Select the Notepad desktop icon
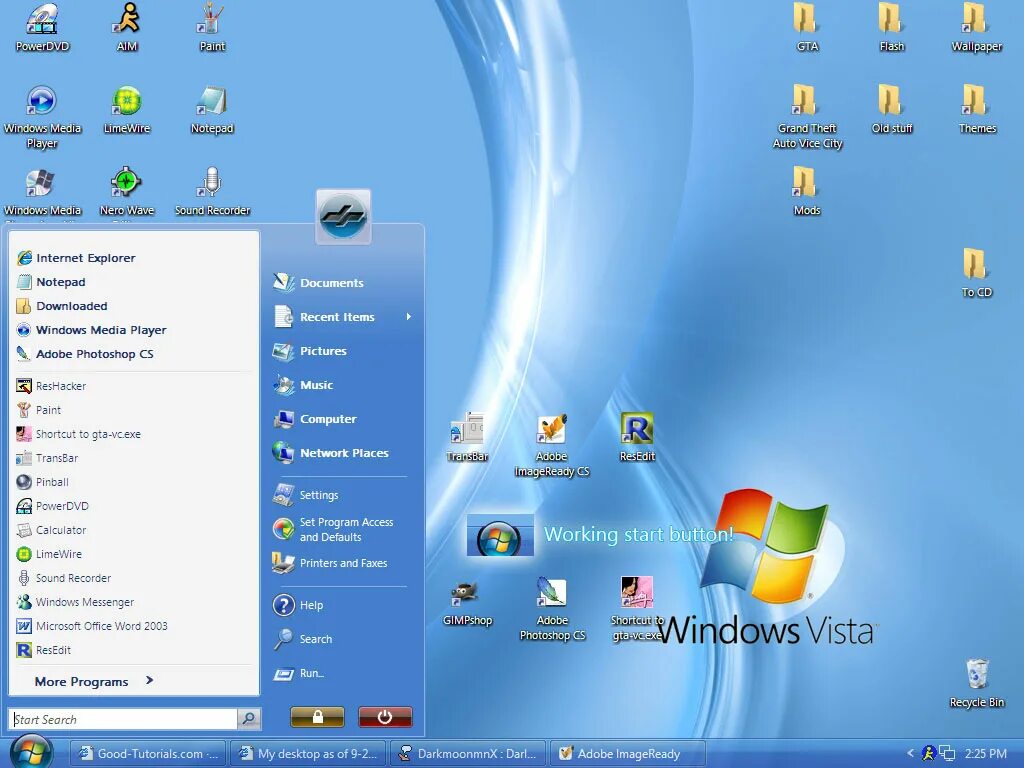Screen dimensions: 1024x768 (x=212, y=110)
